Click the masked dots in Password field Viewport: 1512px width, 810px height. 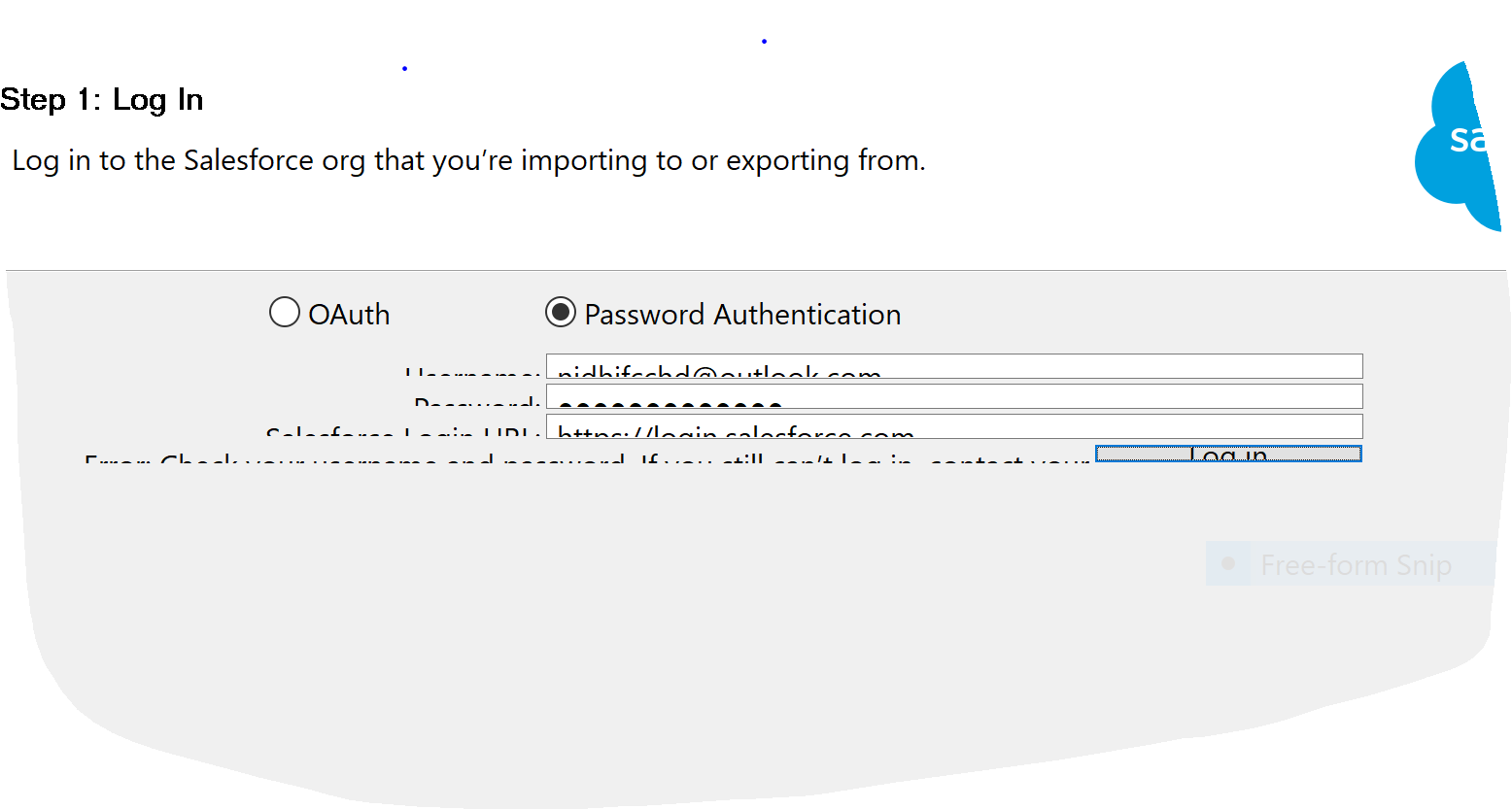click(x=670, y=403)
